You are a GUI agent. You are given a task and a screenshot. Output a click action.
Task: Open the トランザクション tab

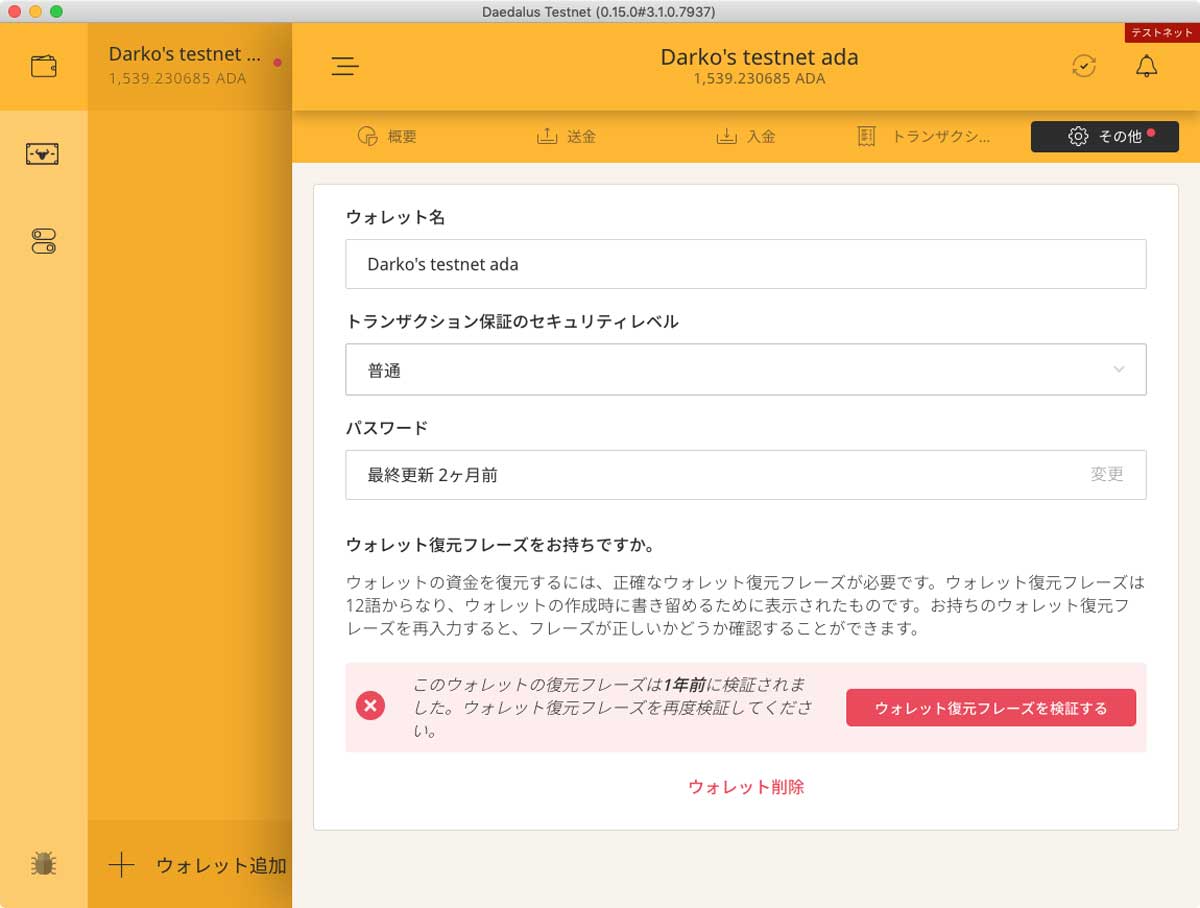(925, 137)
